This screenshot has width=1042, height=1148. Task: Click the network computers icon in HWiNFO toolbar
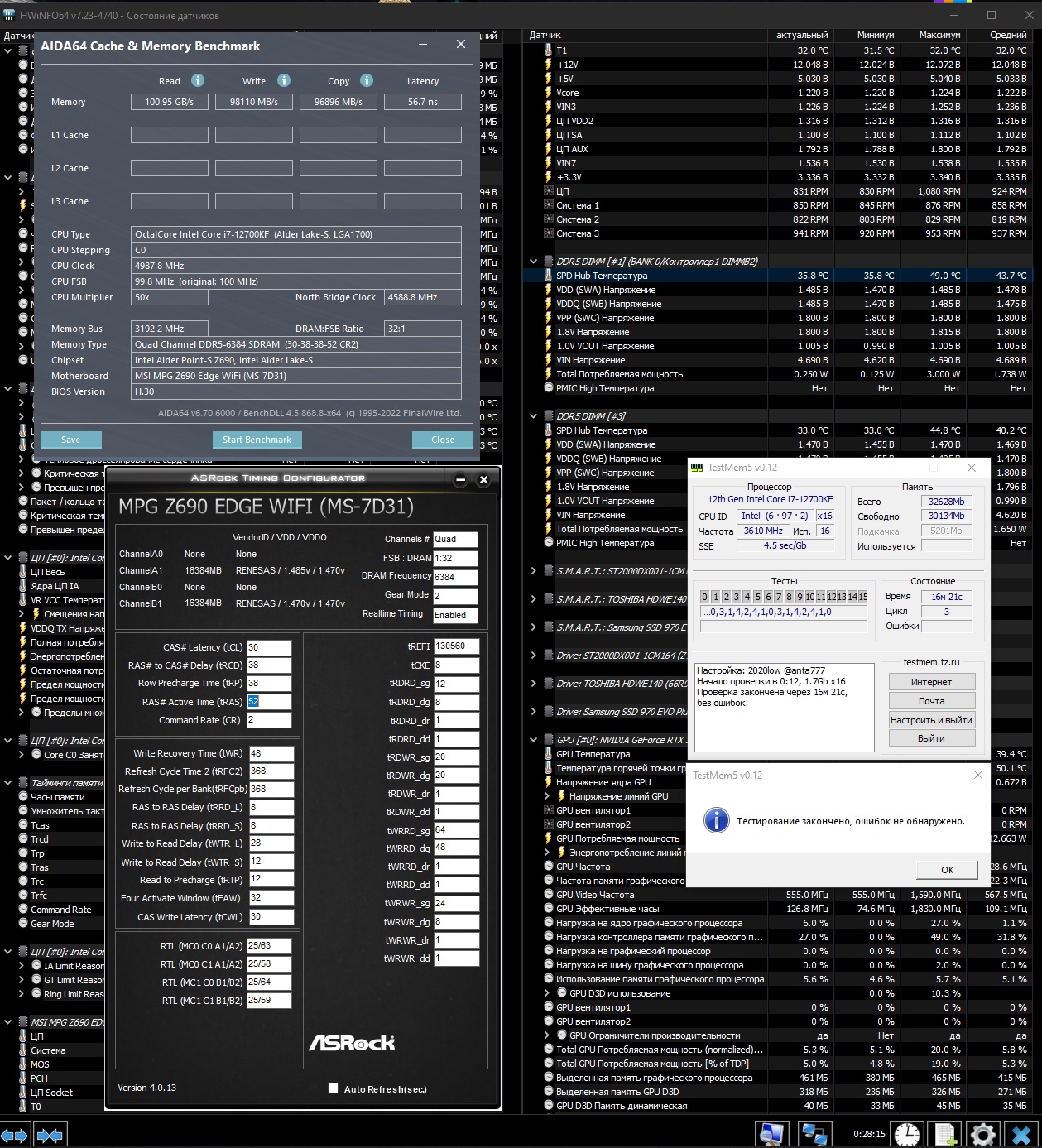(x=814, y=1135)
